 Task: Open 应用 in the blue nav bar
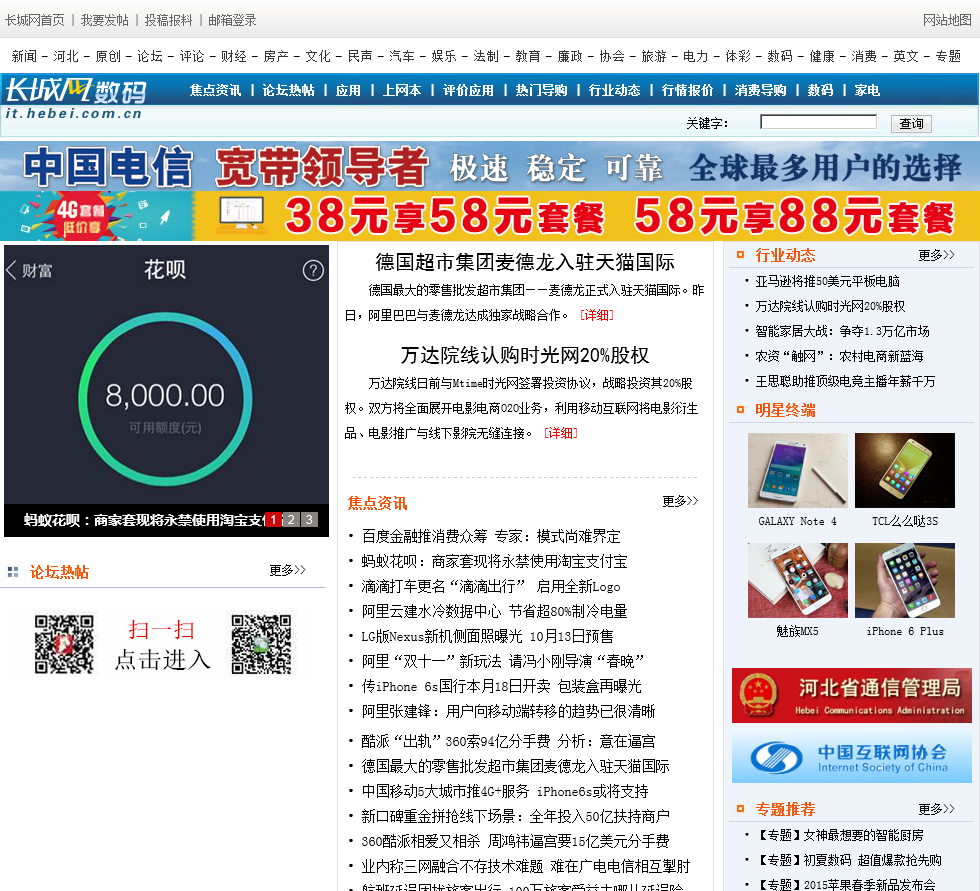[348, 90]
